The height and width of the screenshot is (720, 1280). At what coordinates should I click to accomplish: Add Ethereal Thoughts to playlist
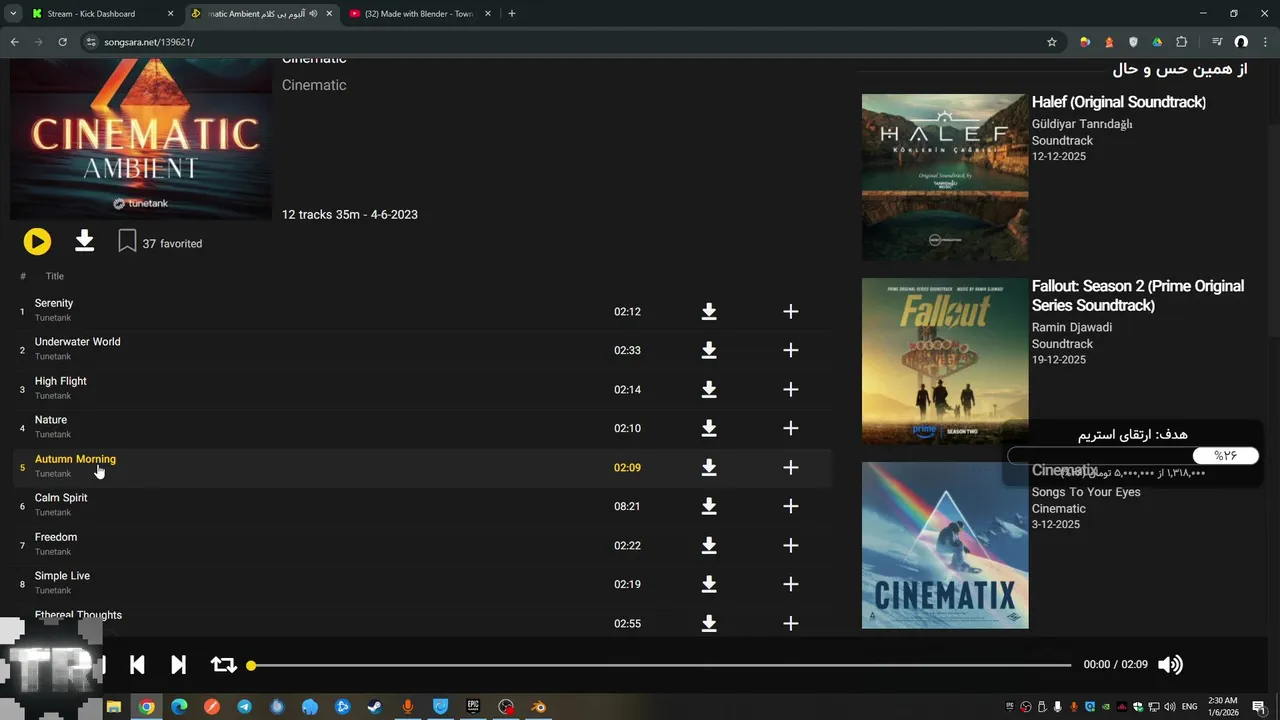coord(791,624)
